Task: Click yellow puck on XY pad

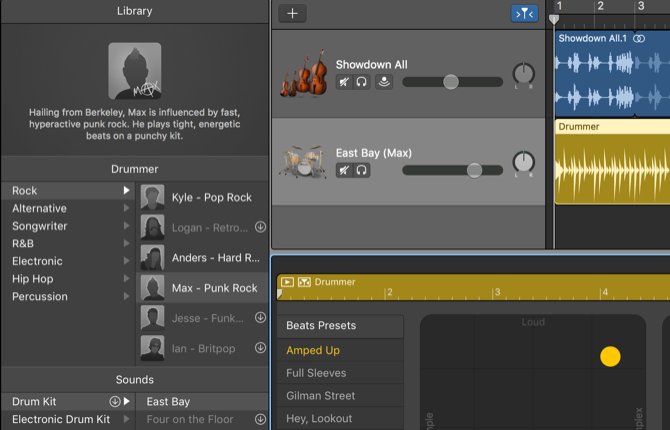Action: tap(610, 356)
